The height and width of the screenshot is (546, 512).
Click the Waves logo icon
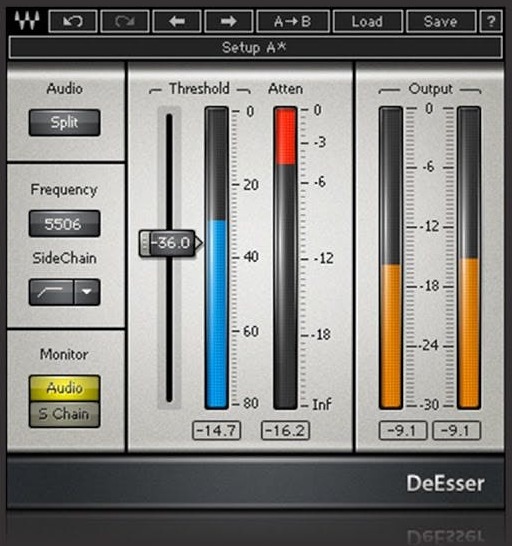click(27, 21)
